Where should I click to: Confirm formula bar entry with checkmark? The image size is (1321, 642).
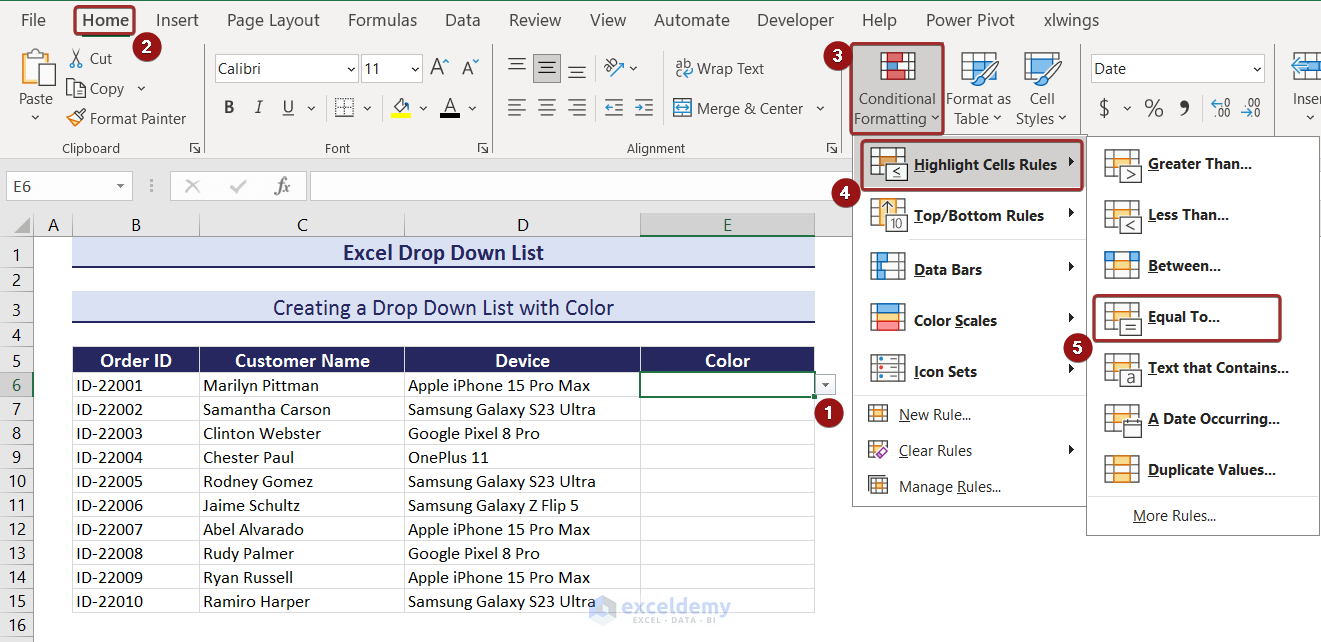pyautogui.click(x=238, y=186)
